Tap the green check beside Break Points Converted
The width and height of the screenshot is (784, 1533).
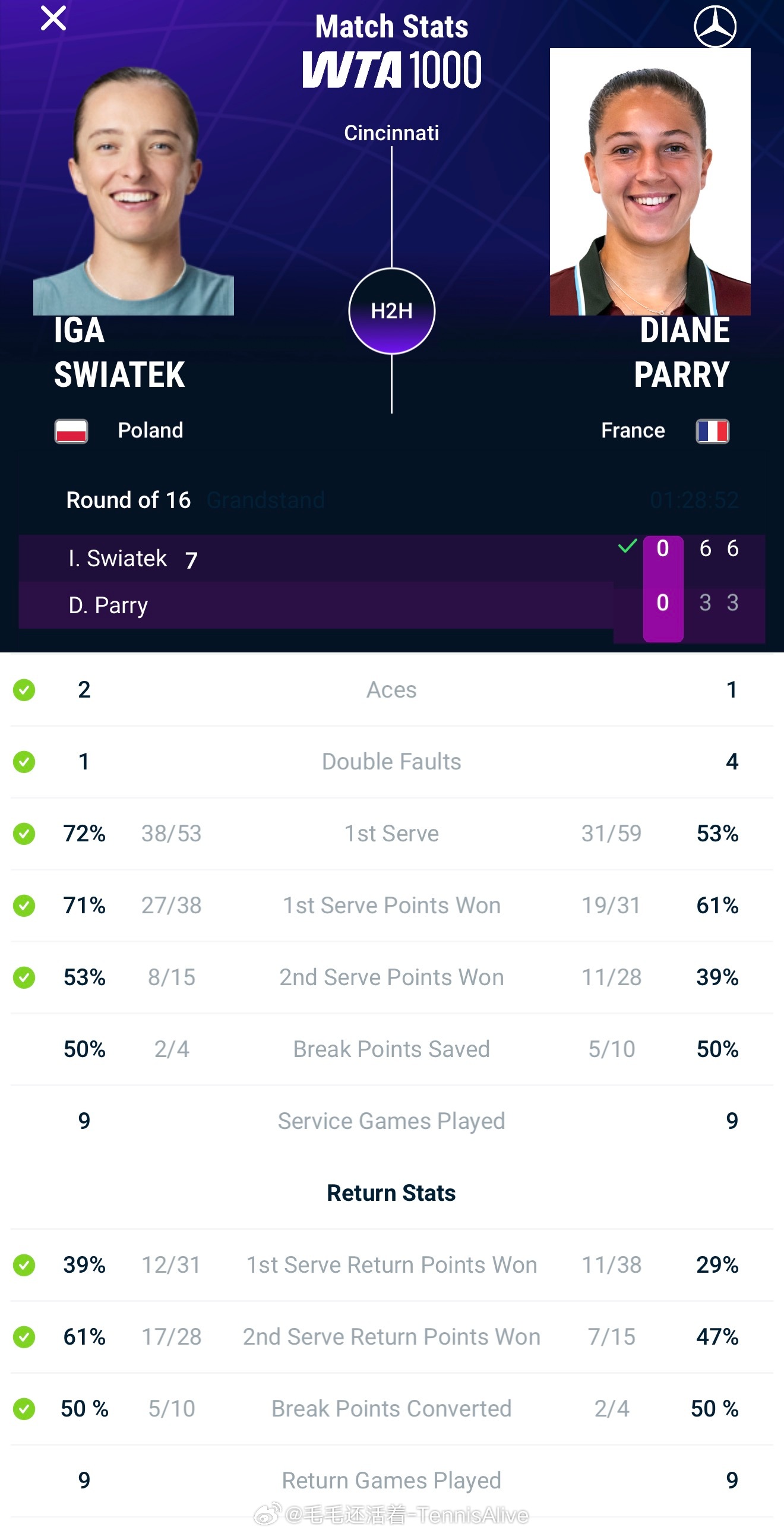tap(24, 1409)
